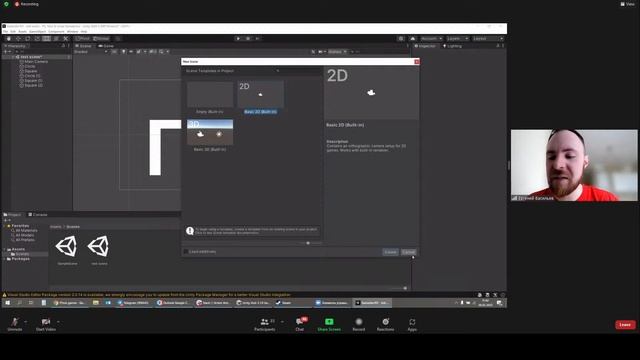Screen dimensions: 640x360
Task: Switch to the Game tab
Action: pos(106,46)
